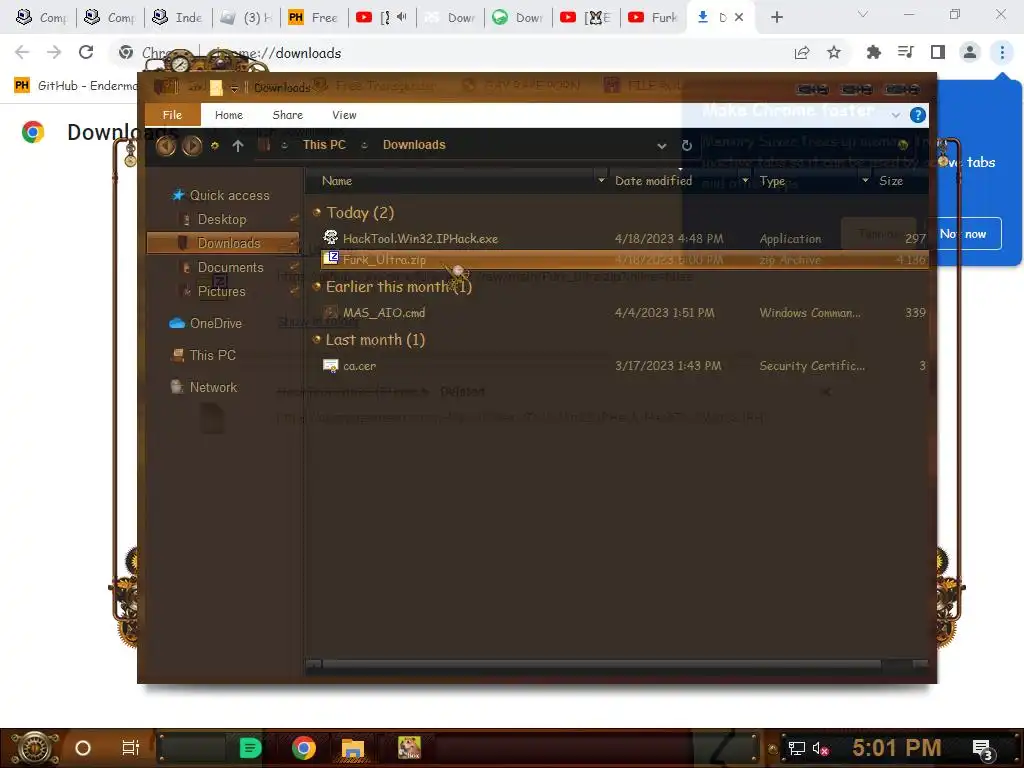The height and width of the screenshot is (768, 1024).
Task: Open Explorer help question mark
Action: coord(918,115)
